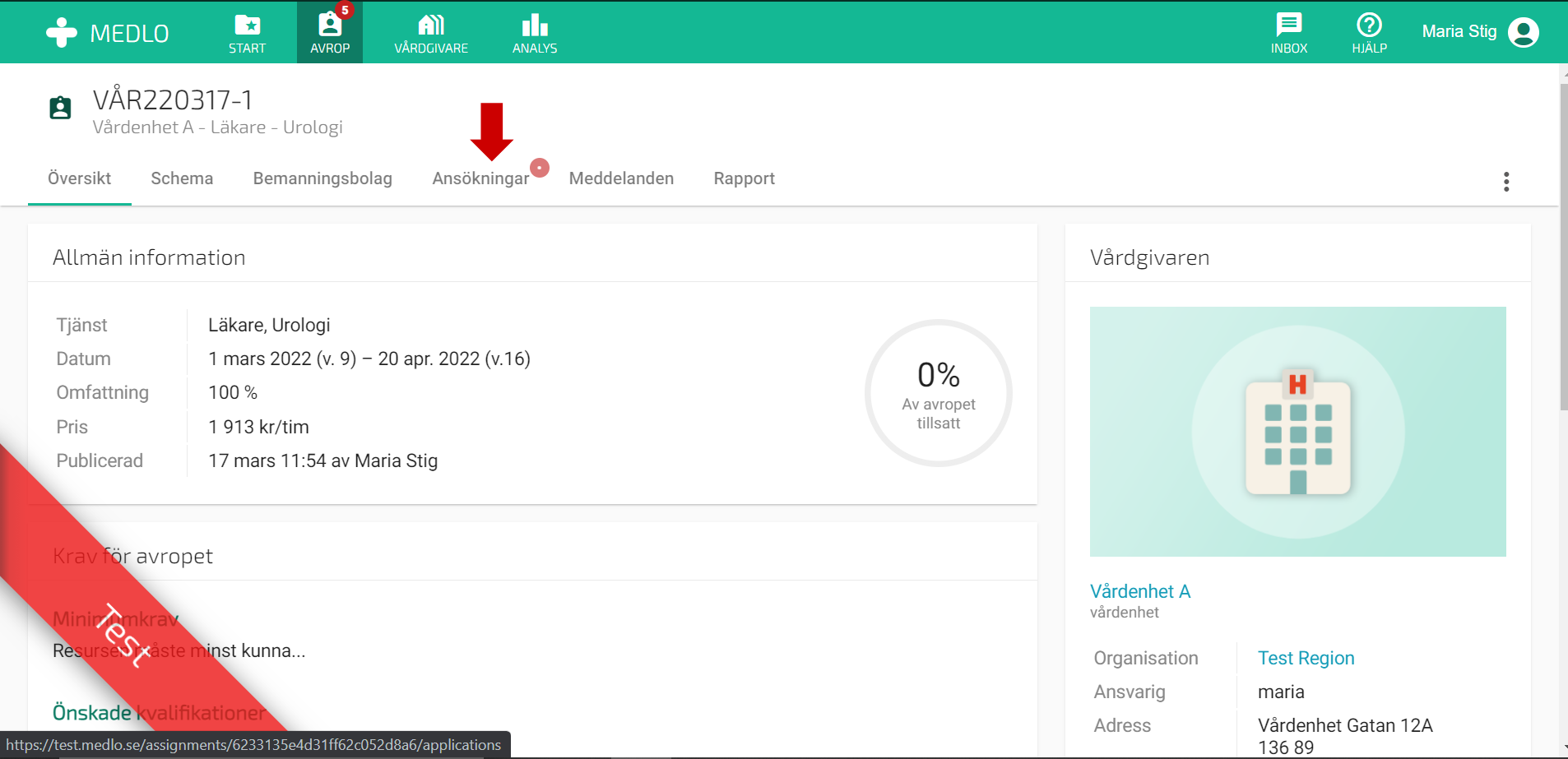Click the 0% Av avropet tillsatt progress circle

click(x=939, y=393)
